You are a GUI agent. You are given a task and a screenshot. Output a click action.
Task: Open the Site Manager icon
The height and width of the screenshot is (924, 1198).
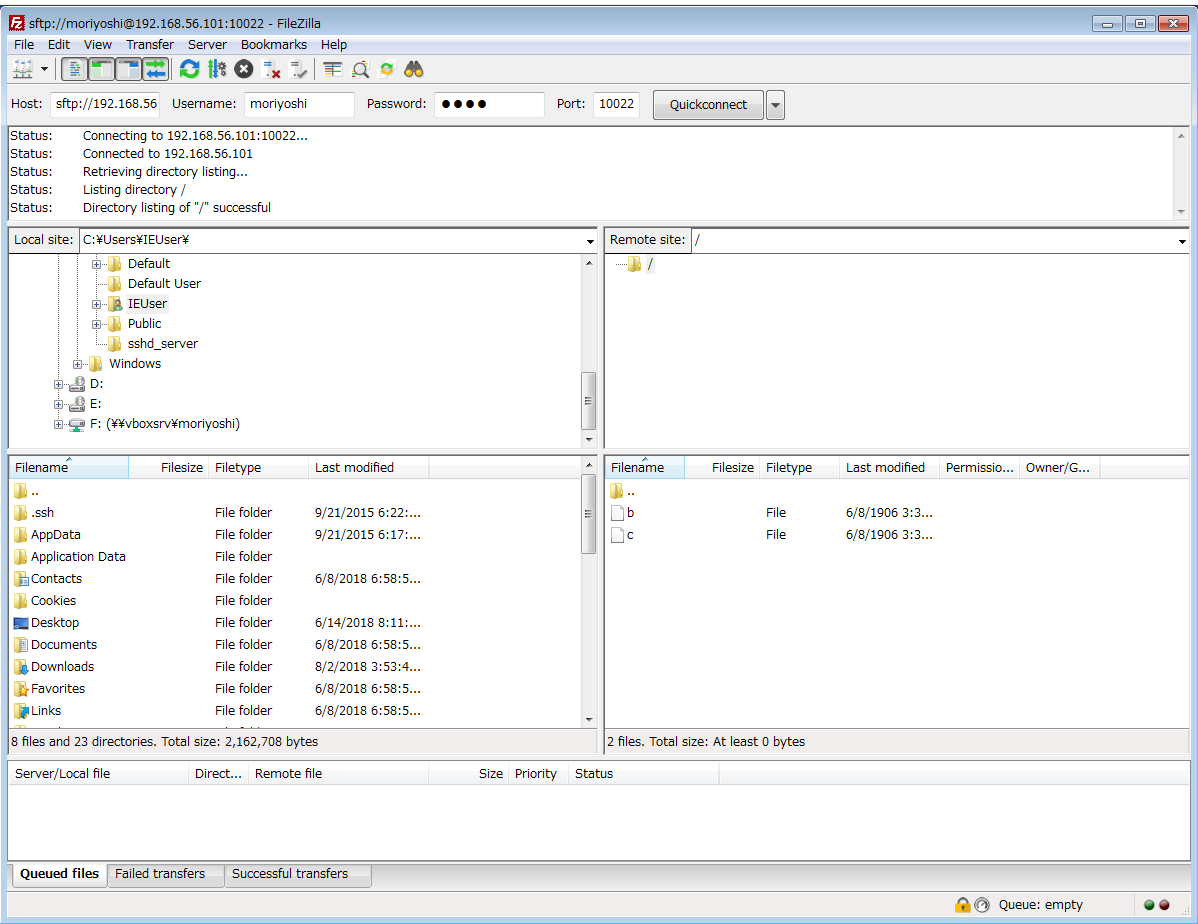(x=23, y=70)
